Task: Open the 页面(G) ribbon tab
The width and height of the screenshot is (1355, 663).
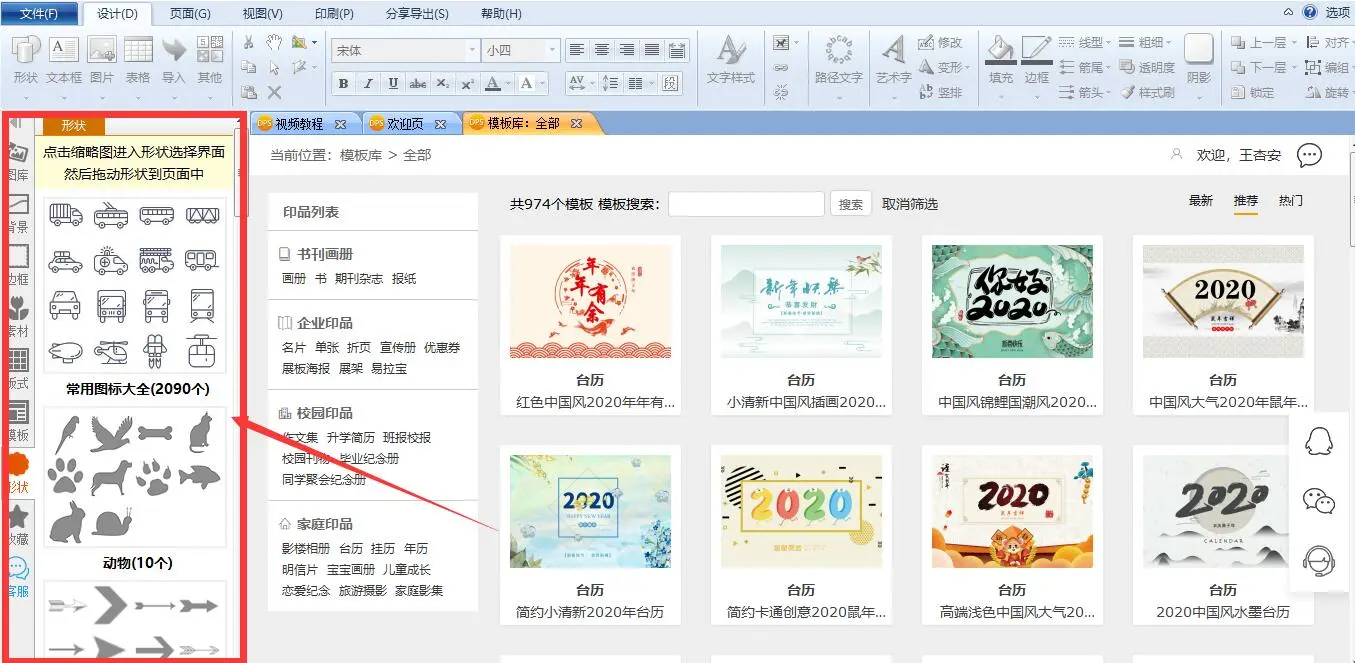Action: [x=190, y=14]
